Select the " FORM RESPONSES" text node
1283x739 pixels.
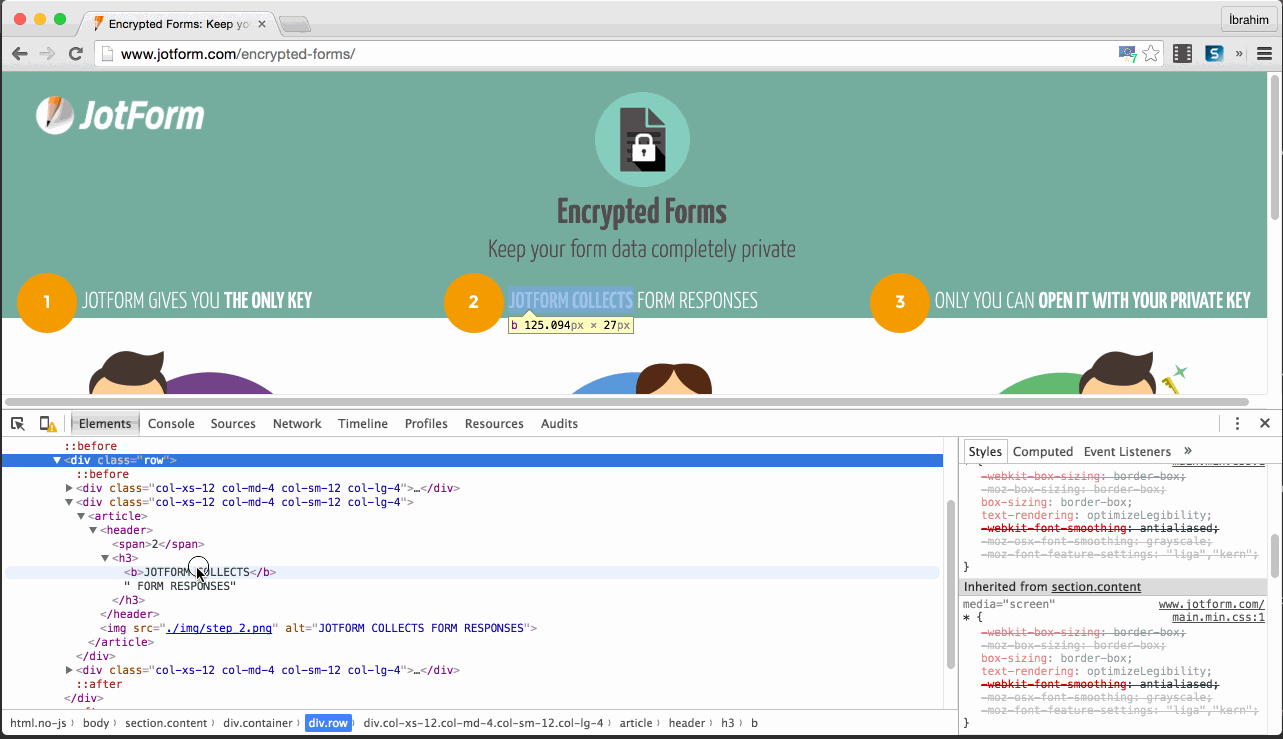(x=180, y=586)
